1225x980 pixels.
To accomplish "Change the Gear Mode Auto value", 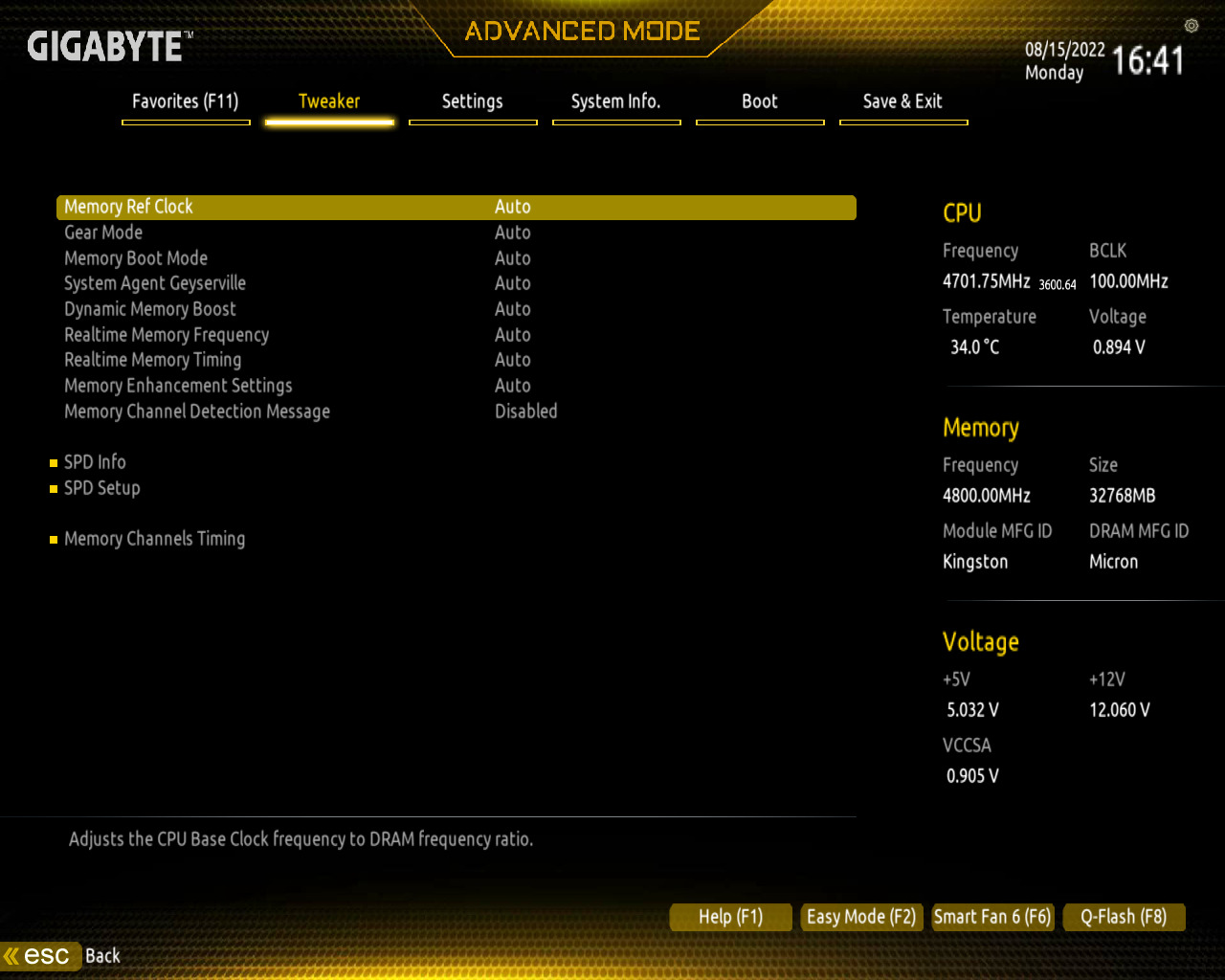I will pos(513,233).
